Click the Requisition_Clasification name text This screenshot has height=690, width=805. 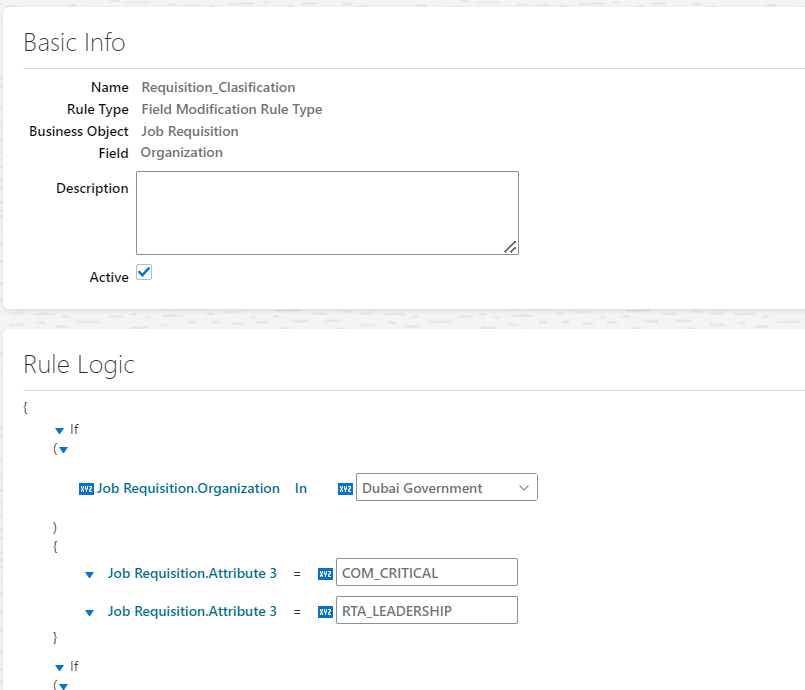click(x=218, y=87)
